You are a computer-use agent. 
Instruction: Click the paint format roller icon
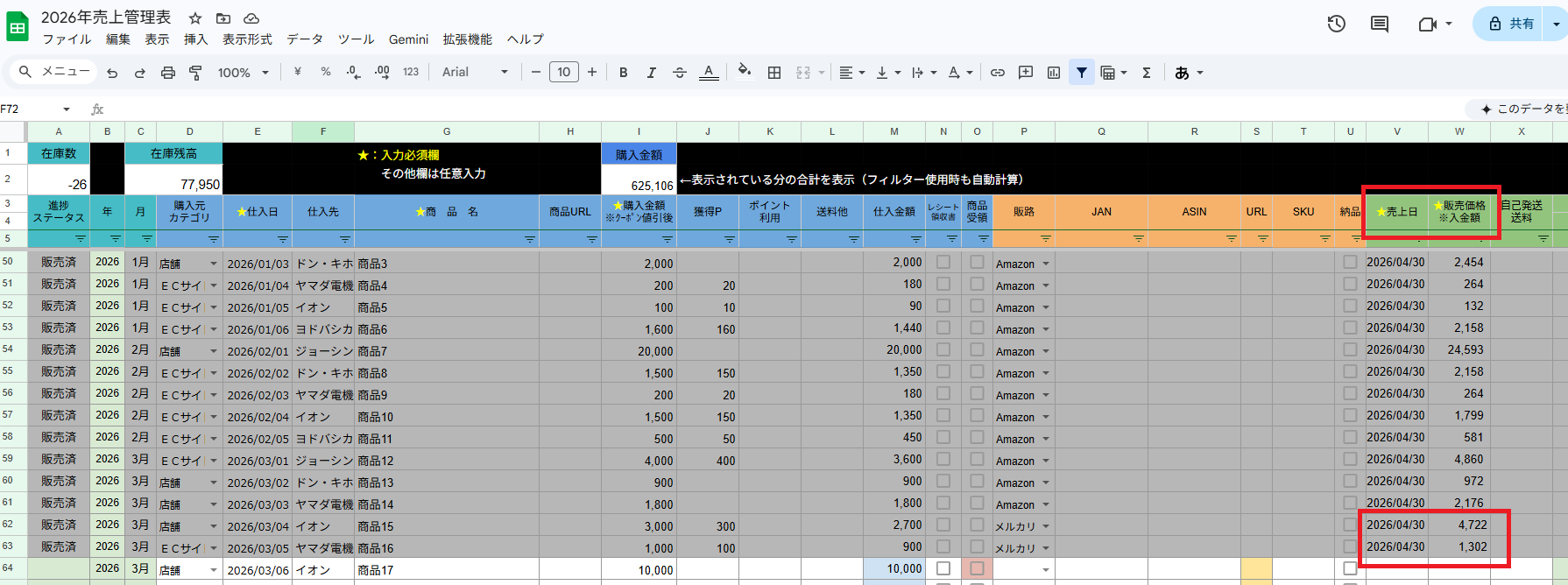coord(195,73)
